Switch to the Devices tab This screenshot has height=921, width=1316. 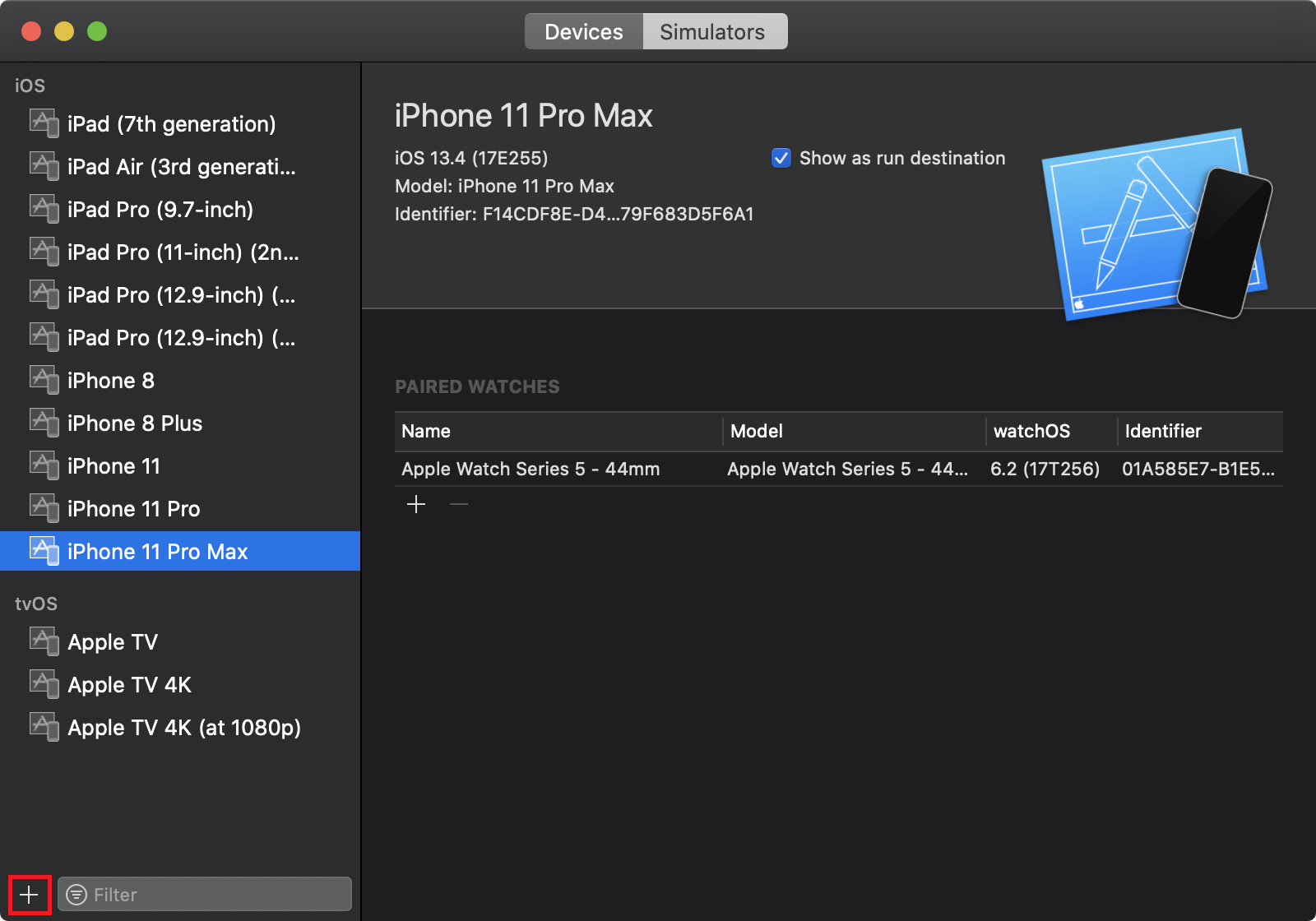584,31
